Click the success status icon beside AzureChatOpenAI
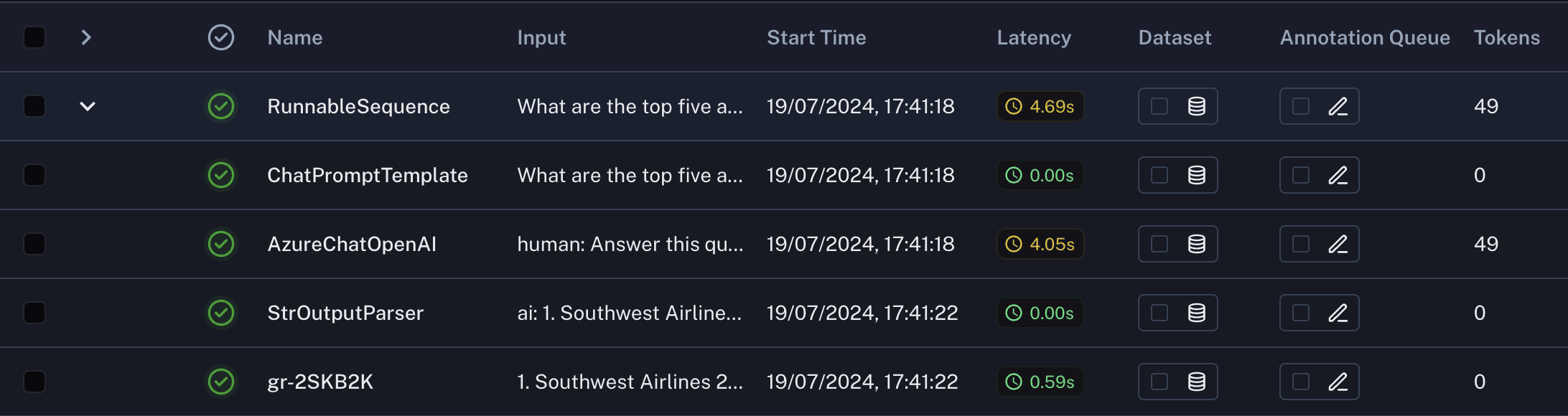 click(221, 244)
